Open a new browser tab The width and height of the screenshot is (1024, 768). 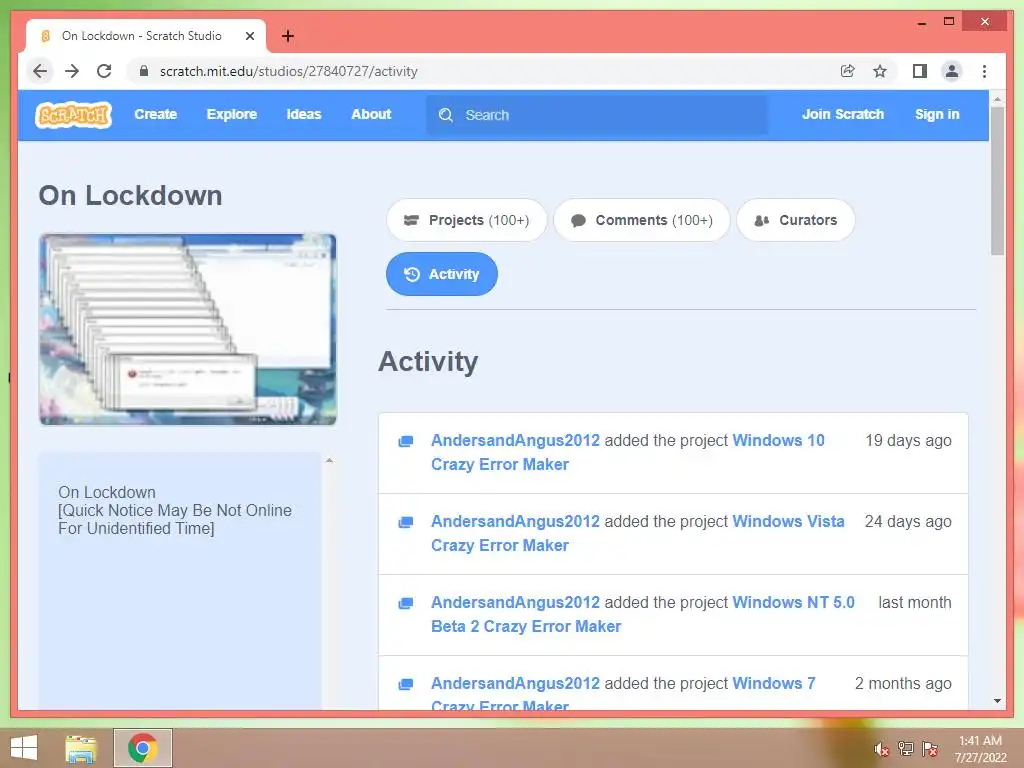coord(288,36)
